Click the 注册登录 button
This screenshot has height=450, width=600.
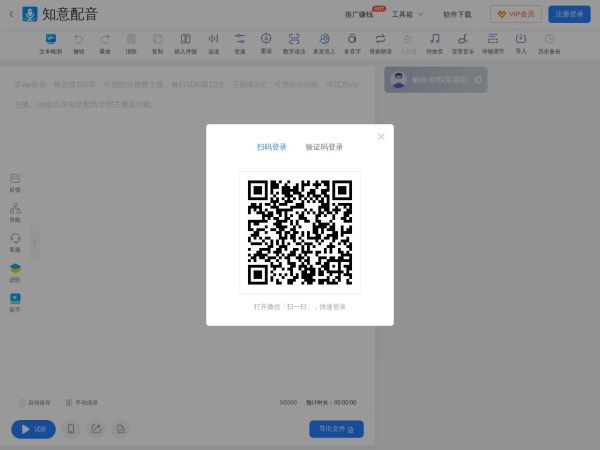[x=569, y=15]
